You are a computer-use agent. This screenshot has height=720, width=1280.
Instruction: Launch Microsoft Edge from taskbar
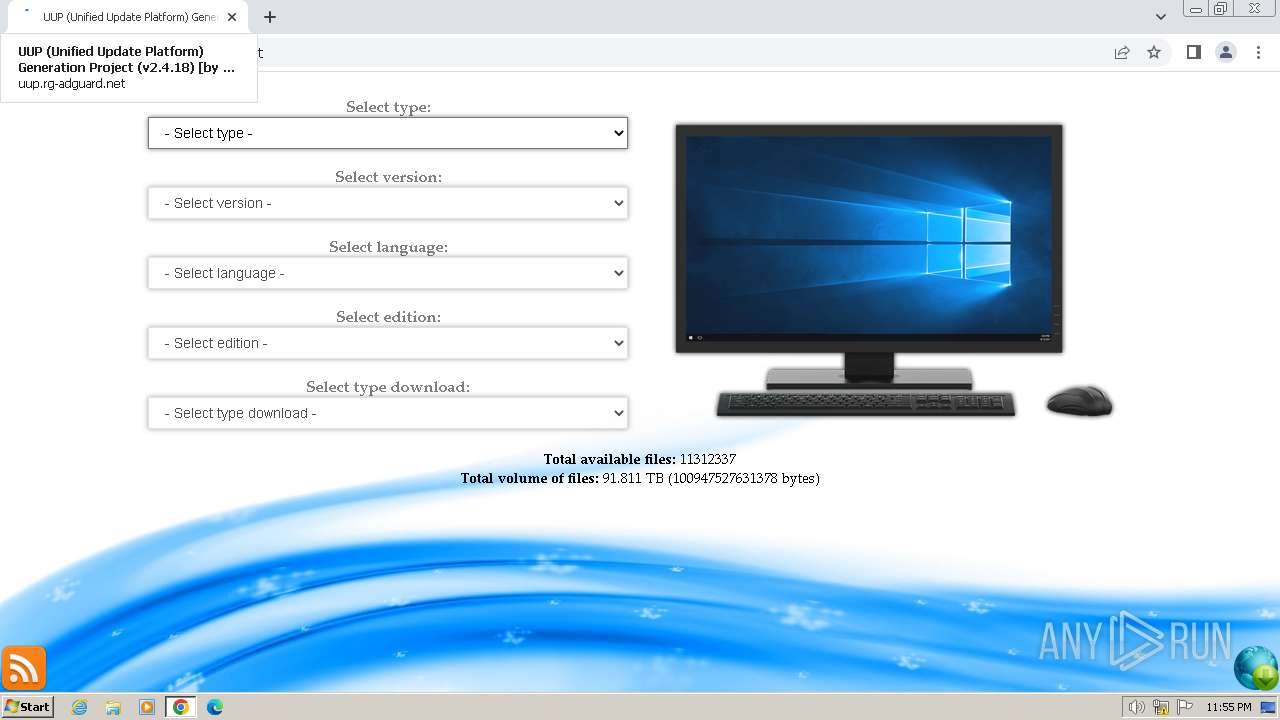(x=215, y=707)
